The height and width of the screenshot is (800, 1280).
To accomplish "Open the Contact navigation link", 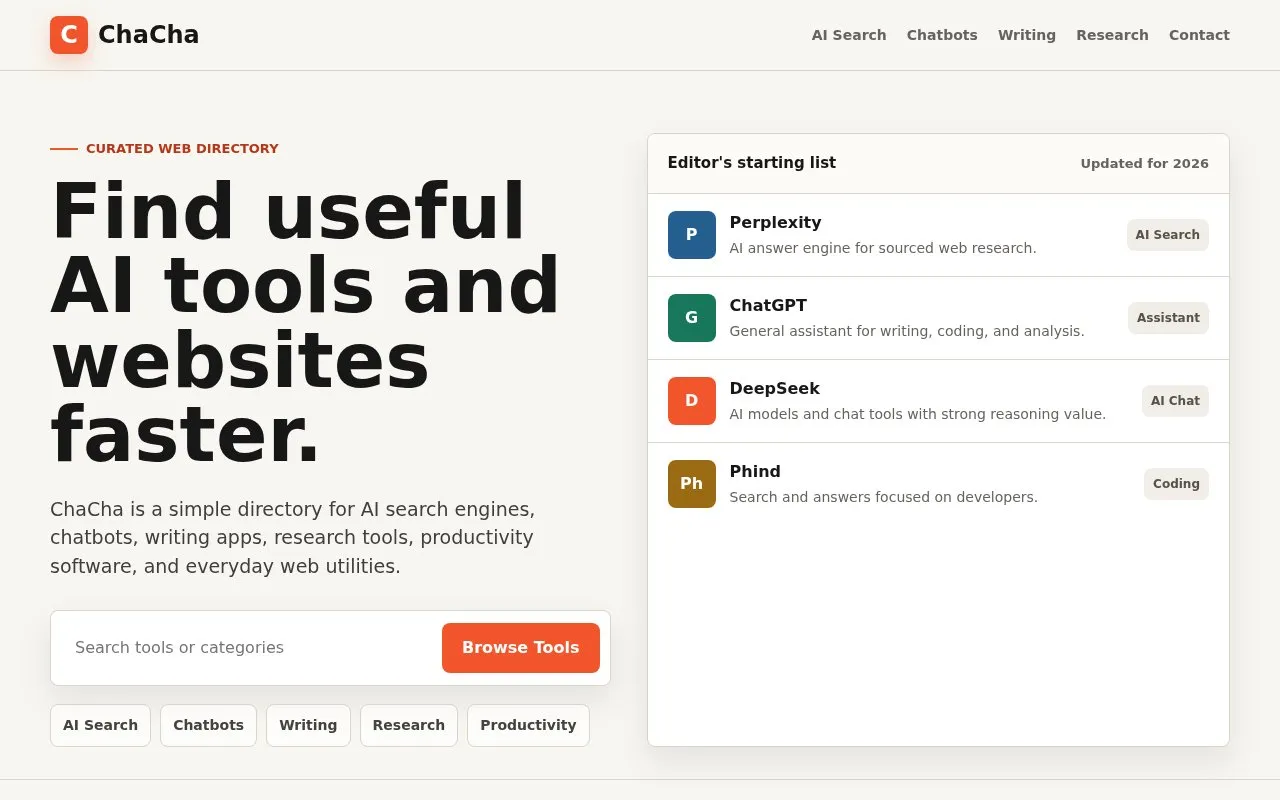I will 1199,35.
